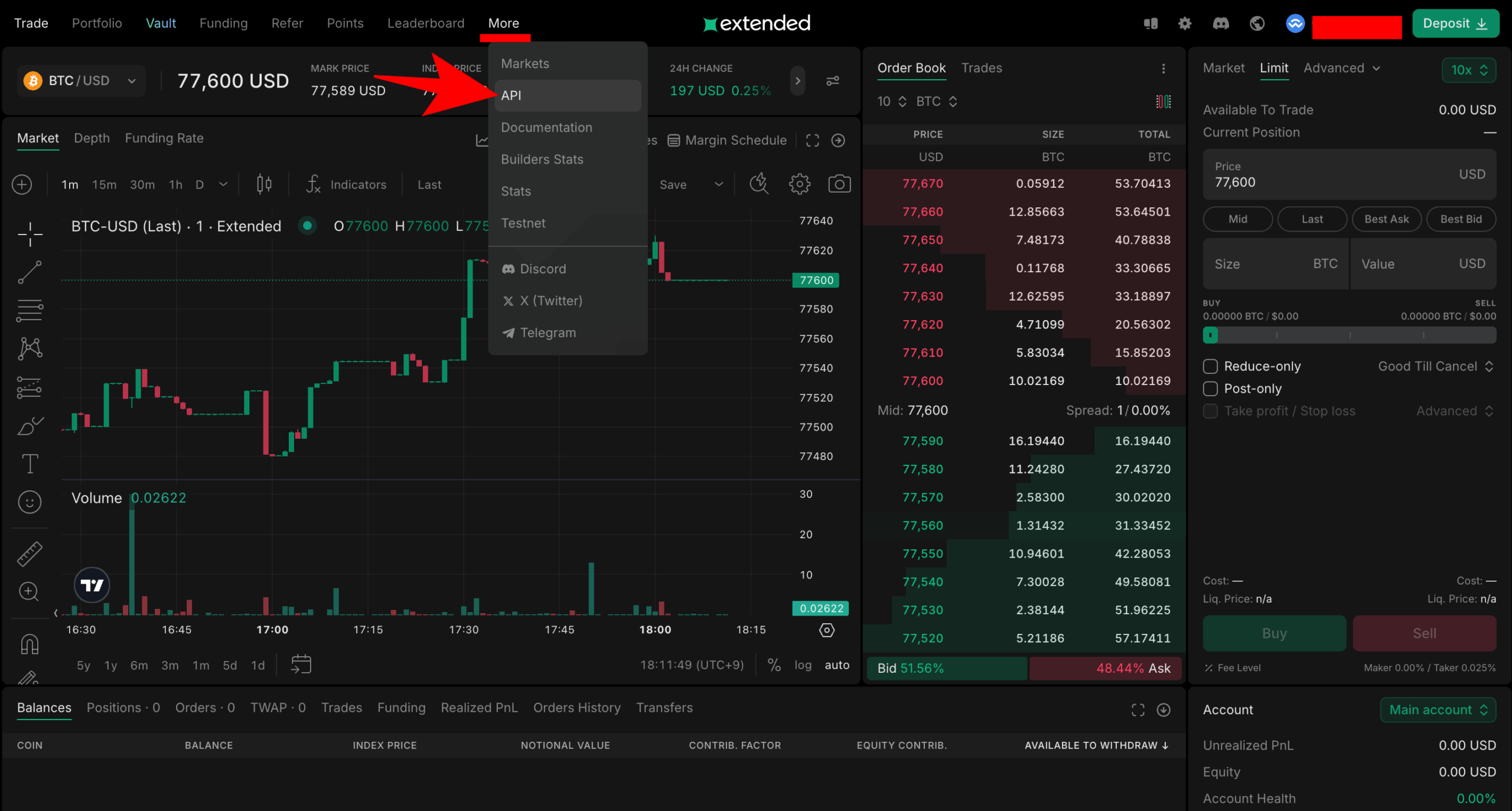Image resolution: width=1512 pixels, height=811 pixels.
Task: Open the 10x leverage selector
Action: [1468, 70]
